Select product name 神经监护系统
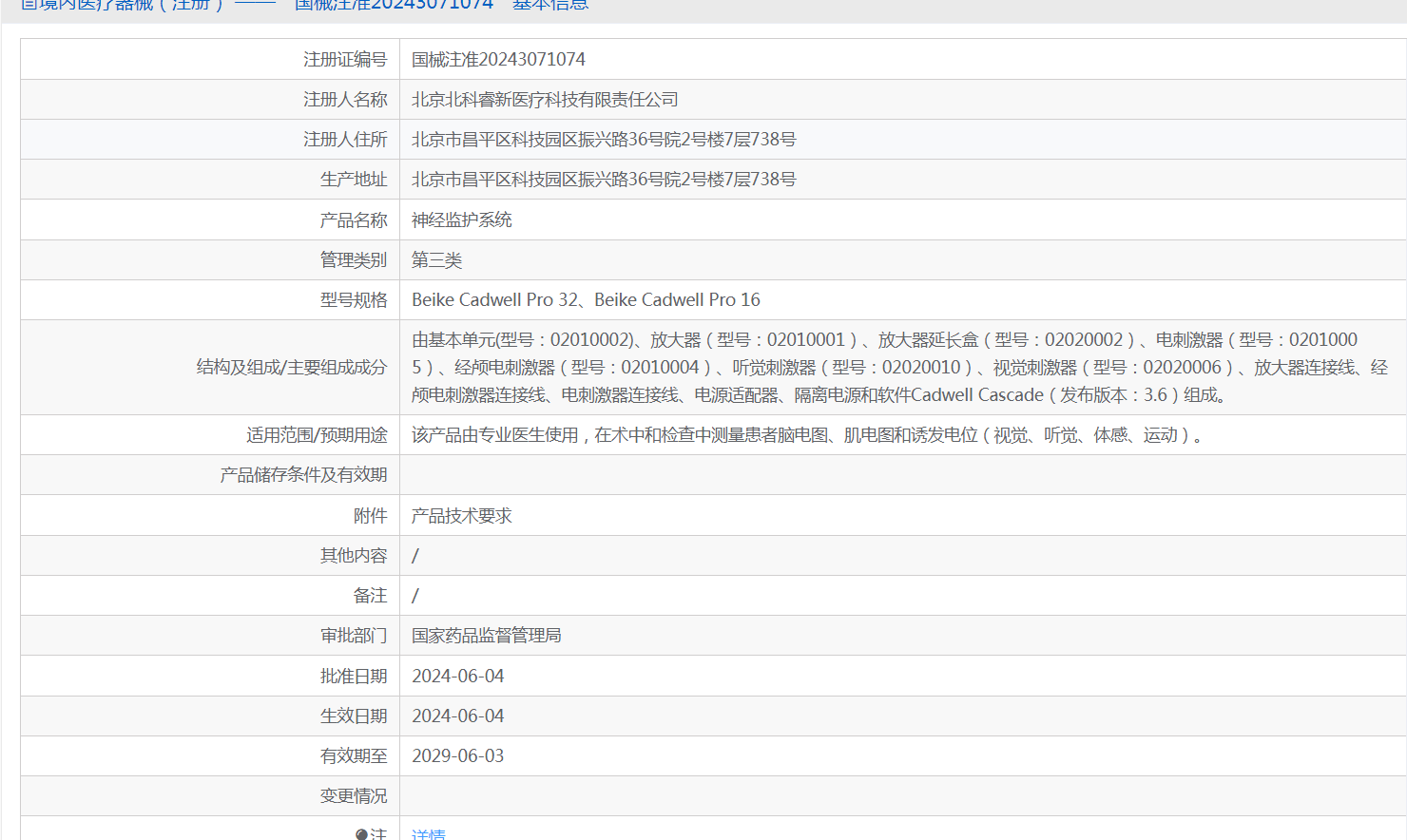Screen dimensions: 1407x840 point(461,220)
